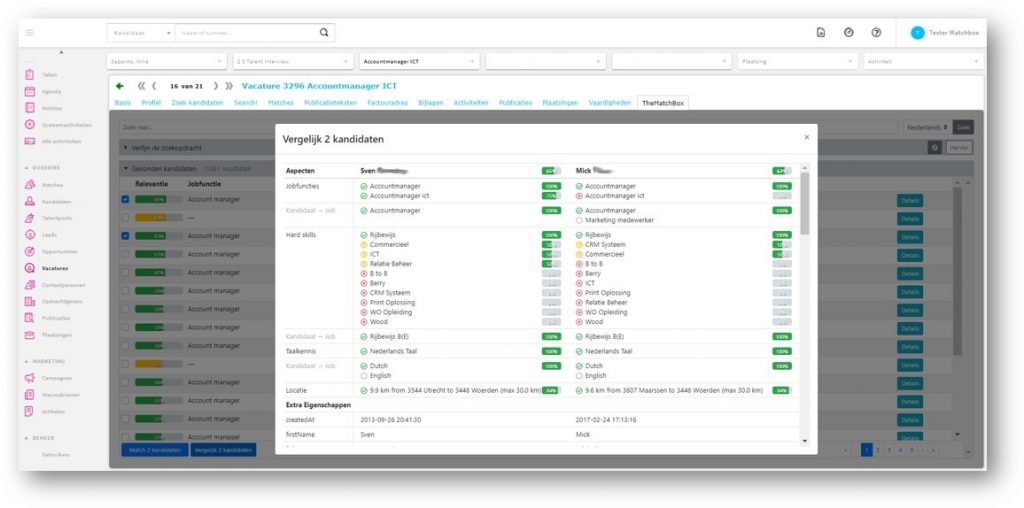Screen dimensions: 1024x508
Task: Click Details on the first result row
Action: click(910, 200)
